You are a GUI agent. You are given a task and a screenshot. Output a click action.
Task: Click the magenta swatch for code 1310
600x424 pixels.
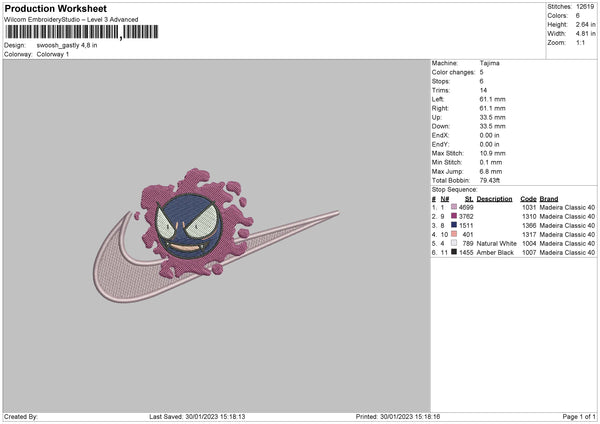[454, 216]
